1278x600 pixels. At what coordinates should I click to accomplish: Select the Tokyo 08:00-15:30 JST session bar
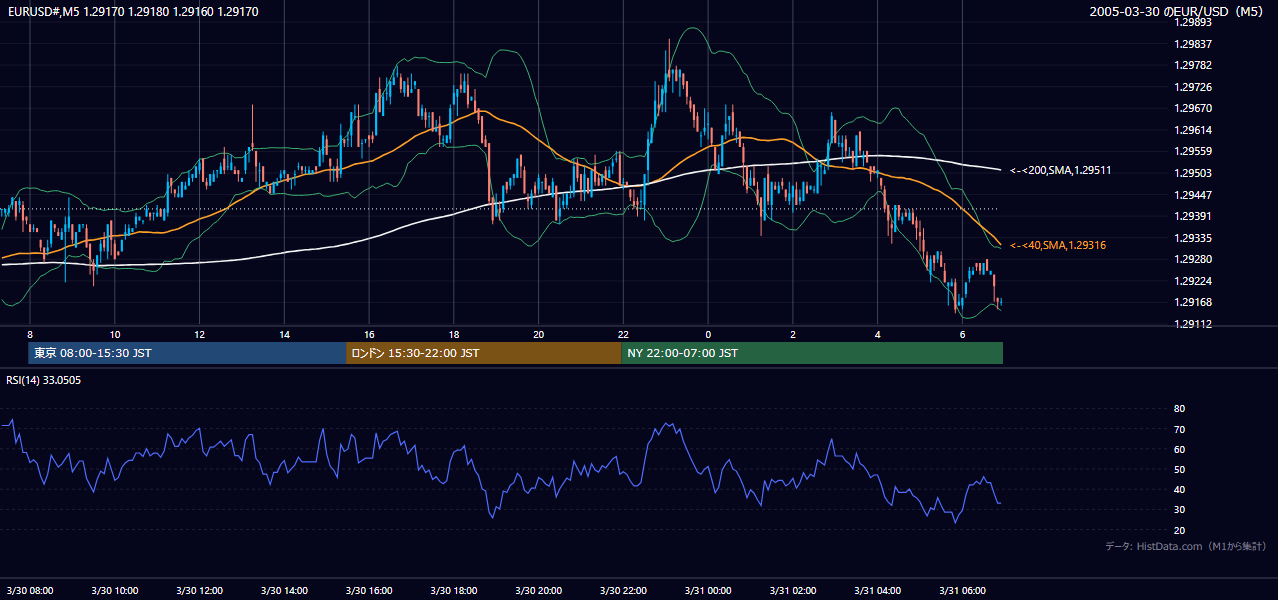click(187, 353)
